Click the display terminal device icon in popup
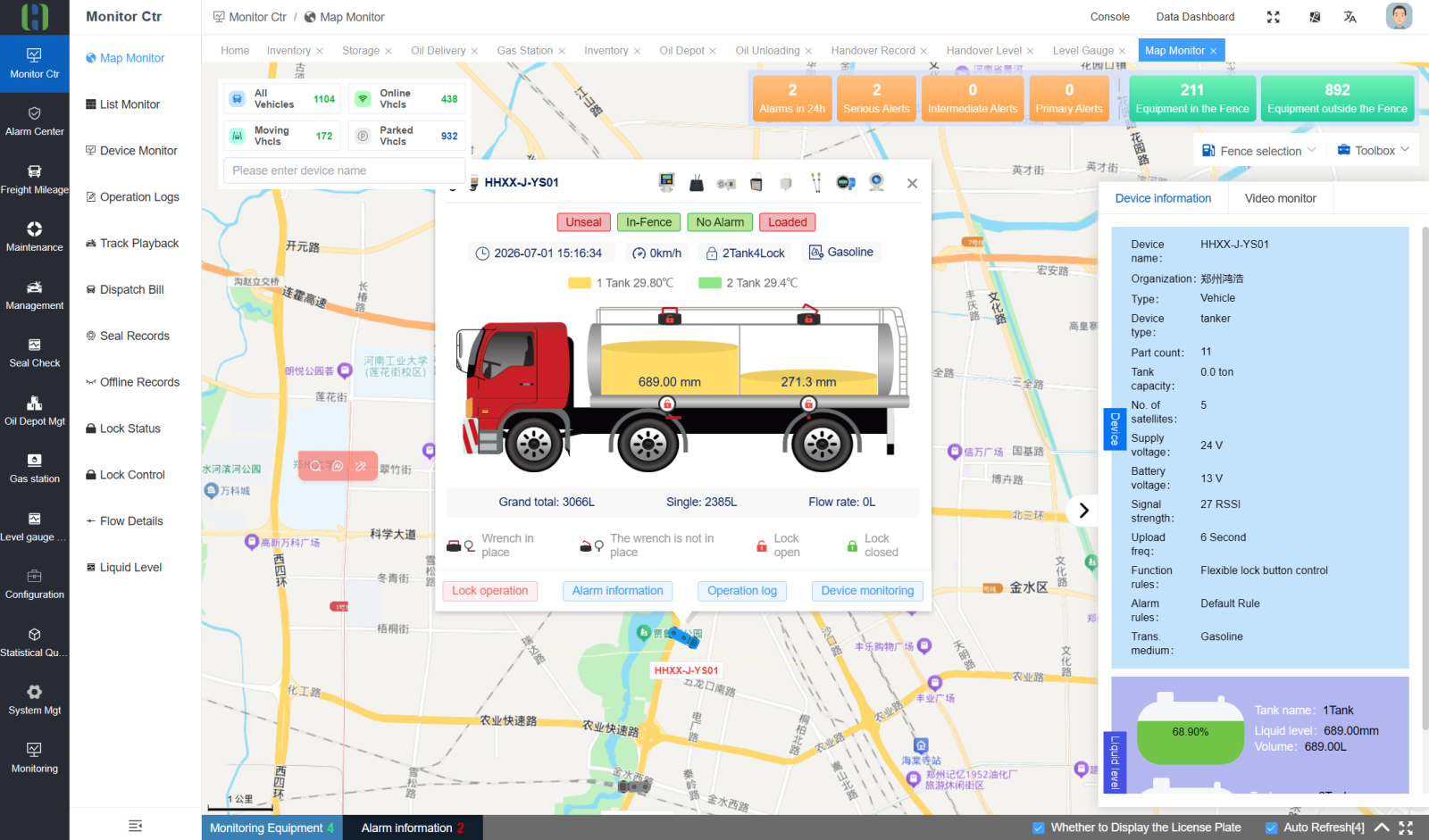 [x=666, y=182]
